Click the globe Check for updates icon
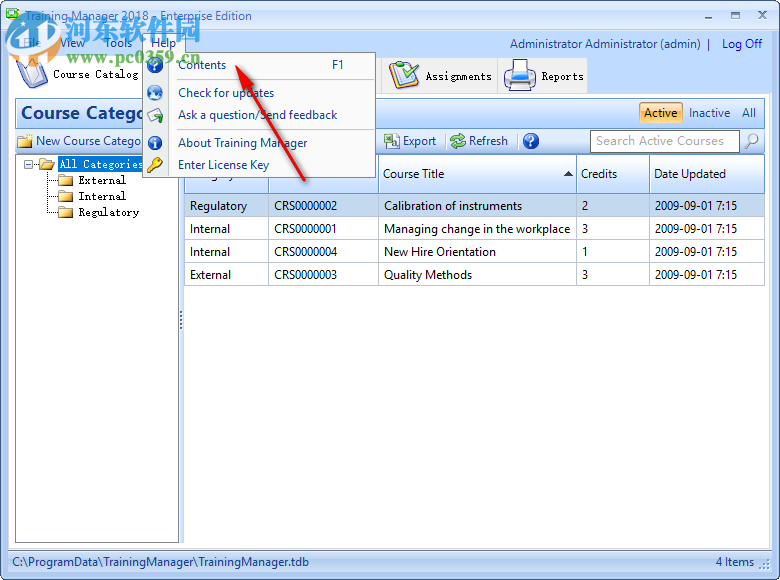The image size is (780, 580). click(155, 93)
